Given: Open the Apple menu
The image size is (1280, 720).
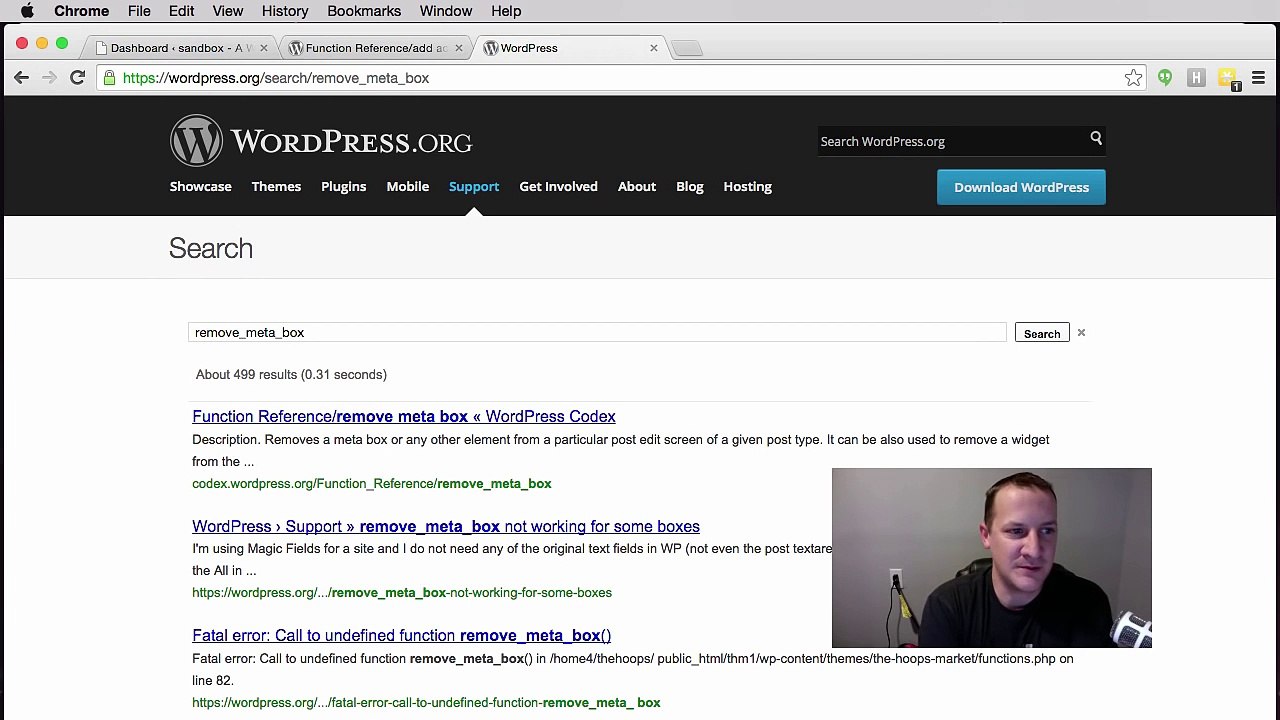Looking at the screenshot, I should (x=27, y=11).
